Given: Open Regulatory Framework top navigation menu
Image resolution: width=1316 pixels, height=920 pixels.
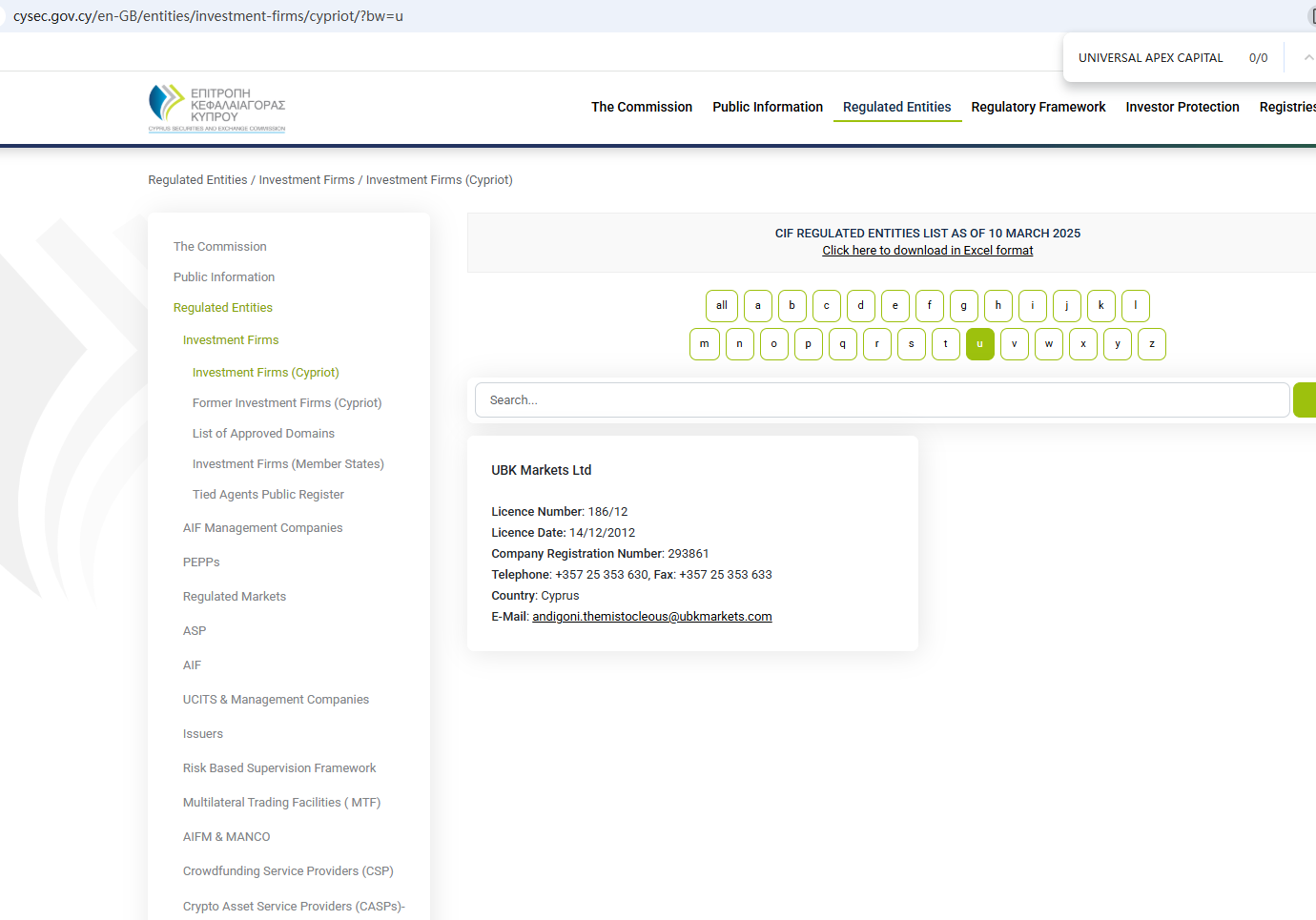Looking at the screenshot, I should pos(1038,107).
